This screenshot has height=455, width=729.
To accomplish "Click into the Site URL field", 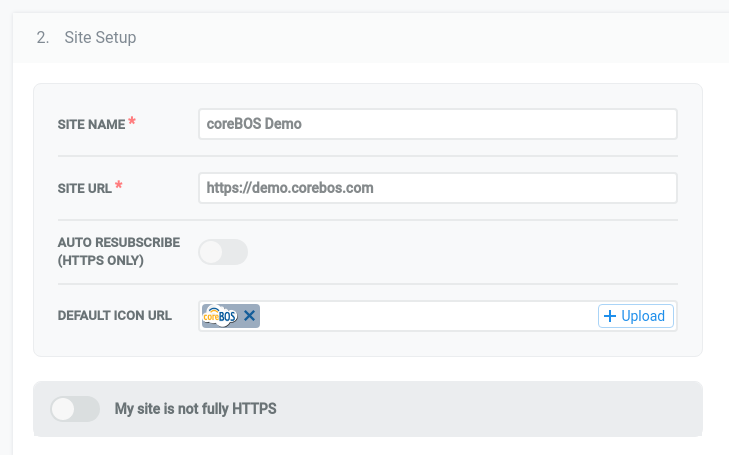I will [x=438, y=187].
